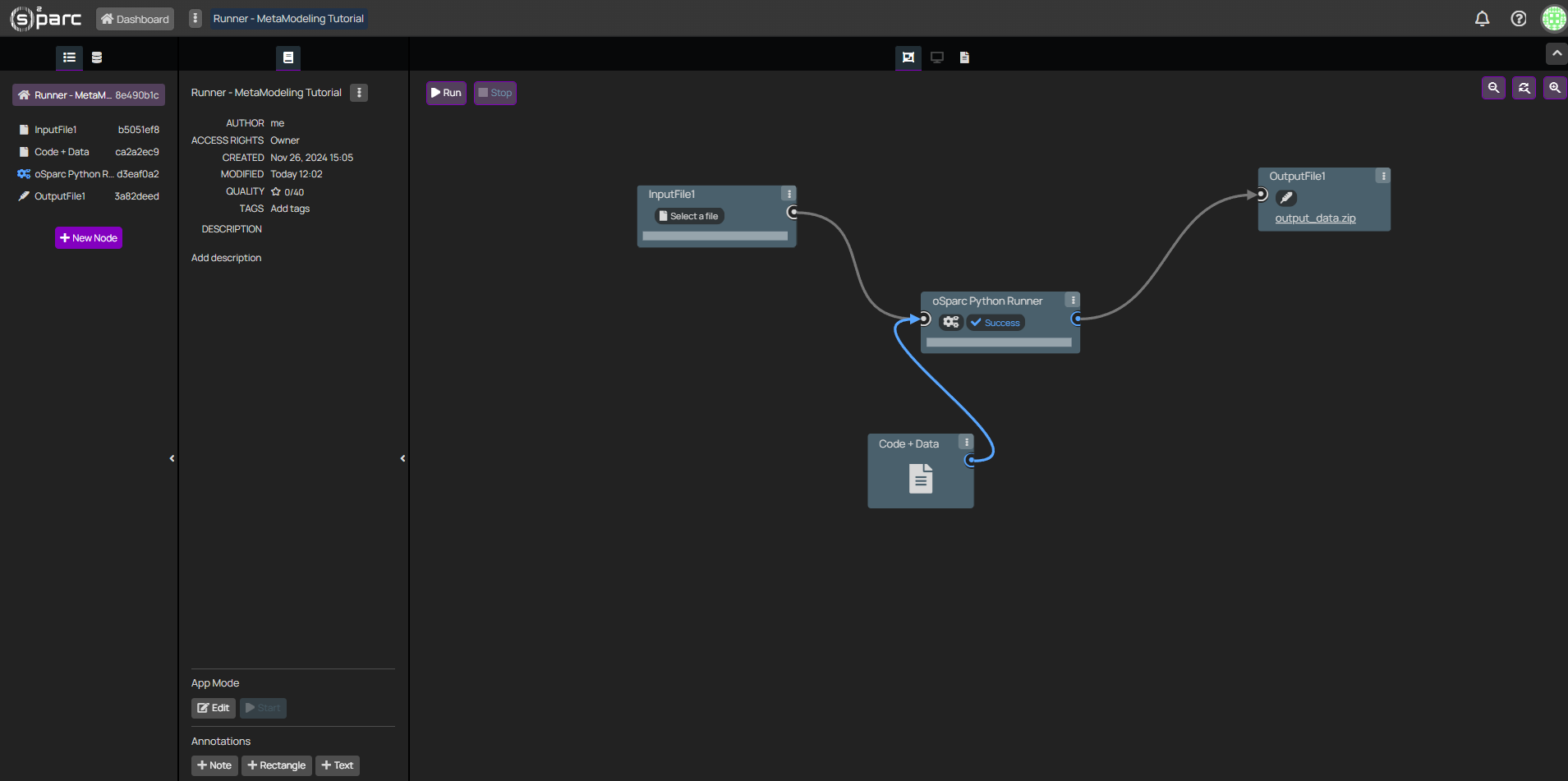Select Code + Data in nodes tree
This screenshot has width=1568, height=781.
pyautogui.click(x=89, y=152)
